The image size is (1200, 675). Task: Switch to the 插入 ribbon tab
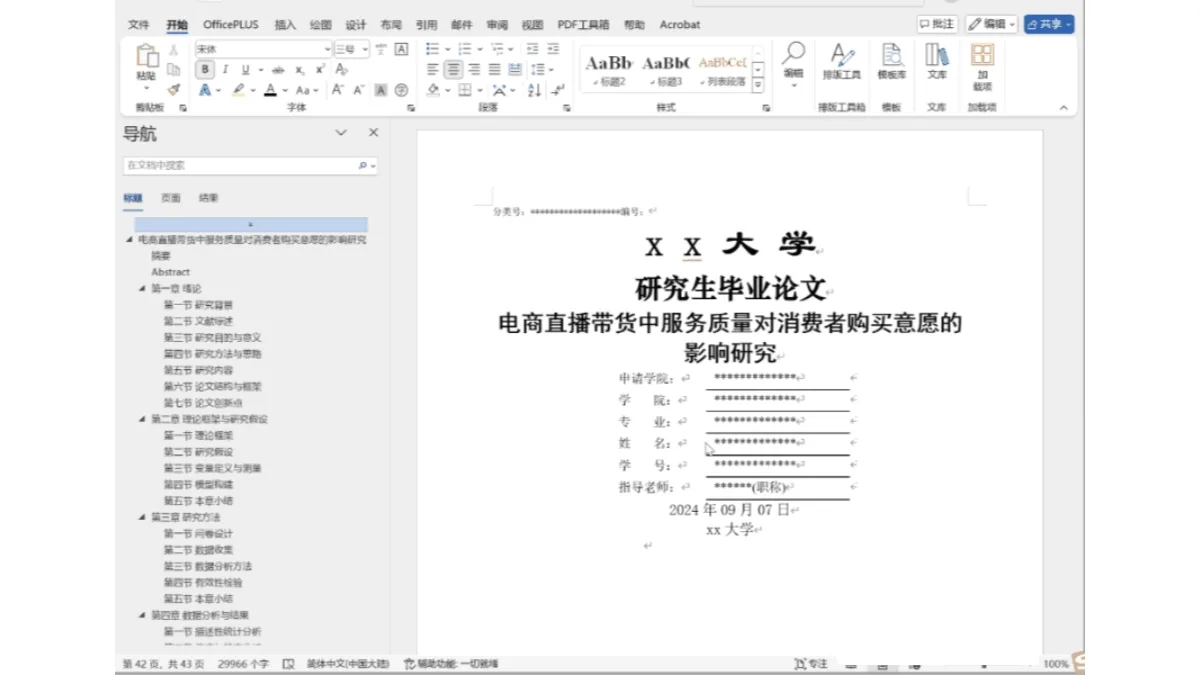[x=285, y=24]
